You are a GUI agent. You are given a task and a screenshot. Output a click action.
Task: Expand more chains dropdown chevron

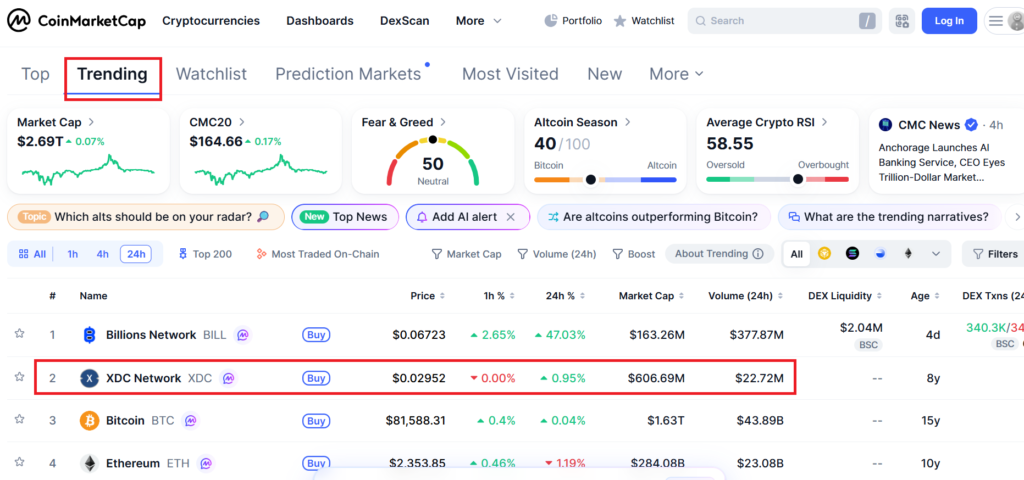pyautogui.click(x=936, y=254)
